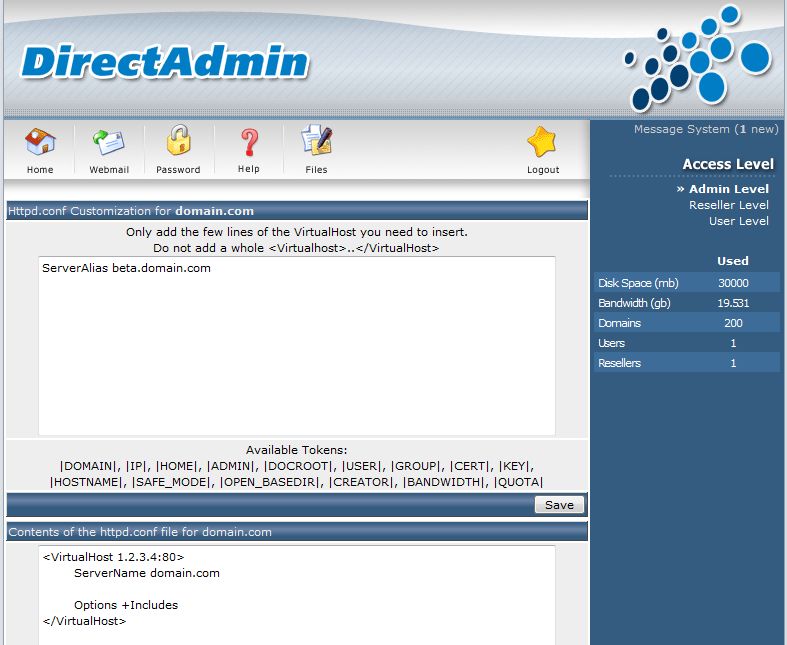Screen dimensions: 787x645
Task: Open Password padlock icon
Action: pyautogui.click(x=179, y=140)
